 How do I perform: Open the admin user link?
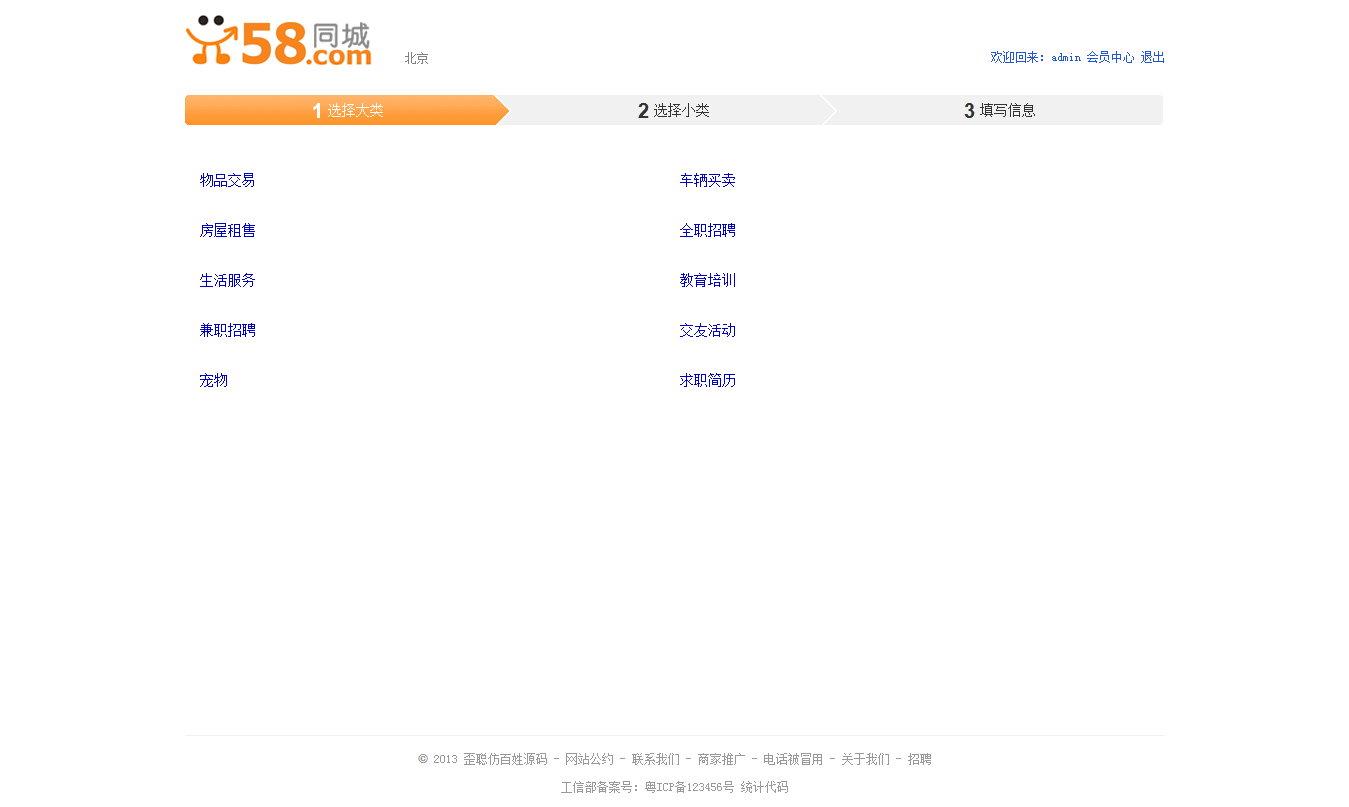(1066, 58)
